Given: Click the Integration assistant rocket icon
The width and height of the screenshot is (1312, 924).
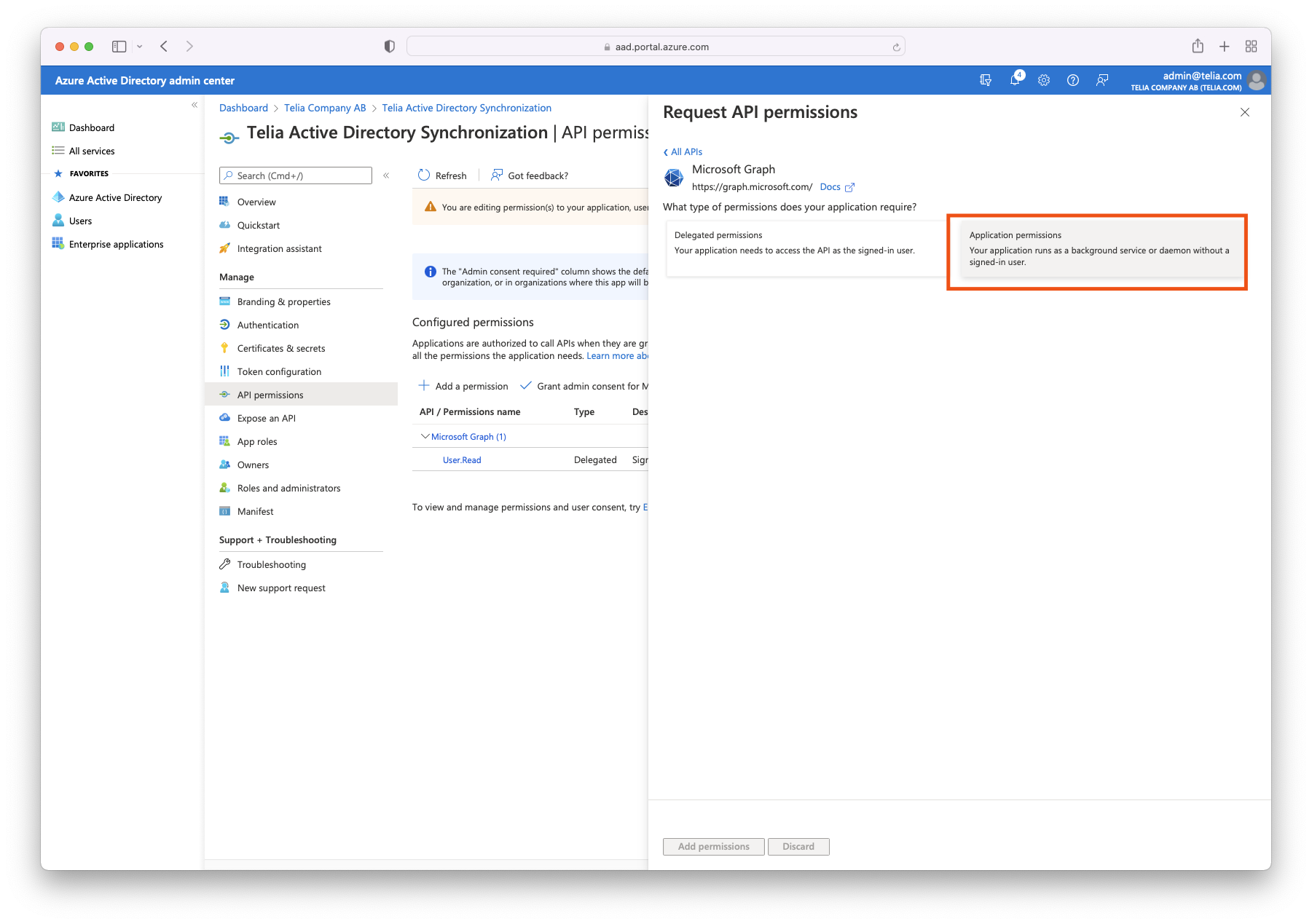Looking at the screenshot, I should click(x=224, y=248).
